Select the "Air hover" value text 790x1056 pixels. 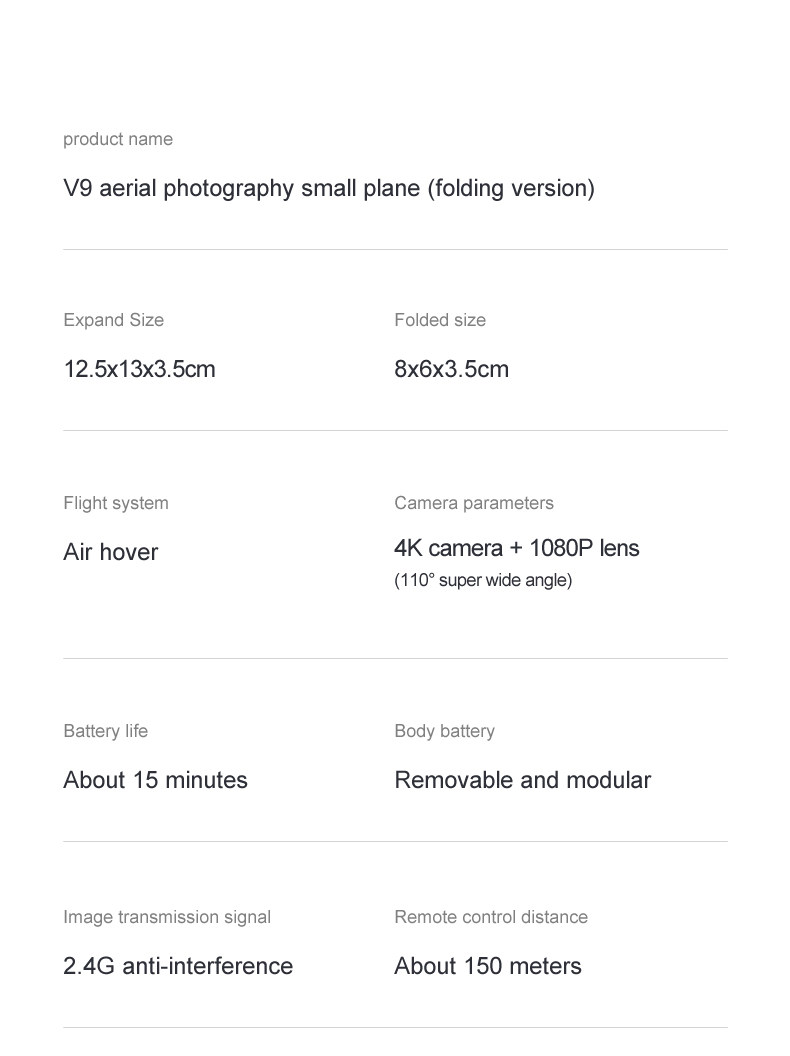(110, 552)
